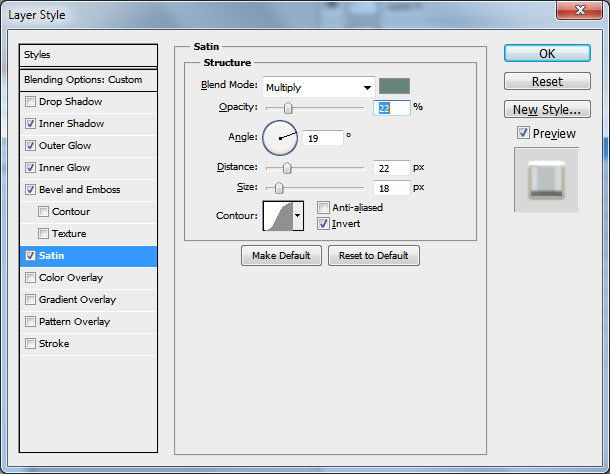Enable the Color Overlay checkbox
Screen dimensions: 610x474
[30, 277]
